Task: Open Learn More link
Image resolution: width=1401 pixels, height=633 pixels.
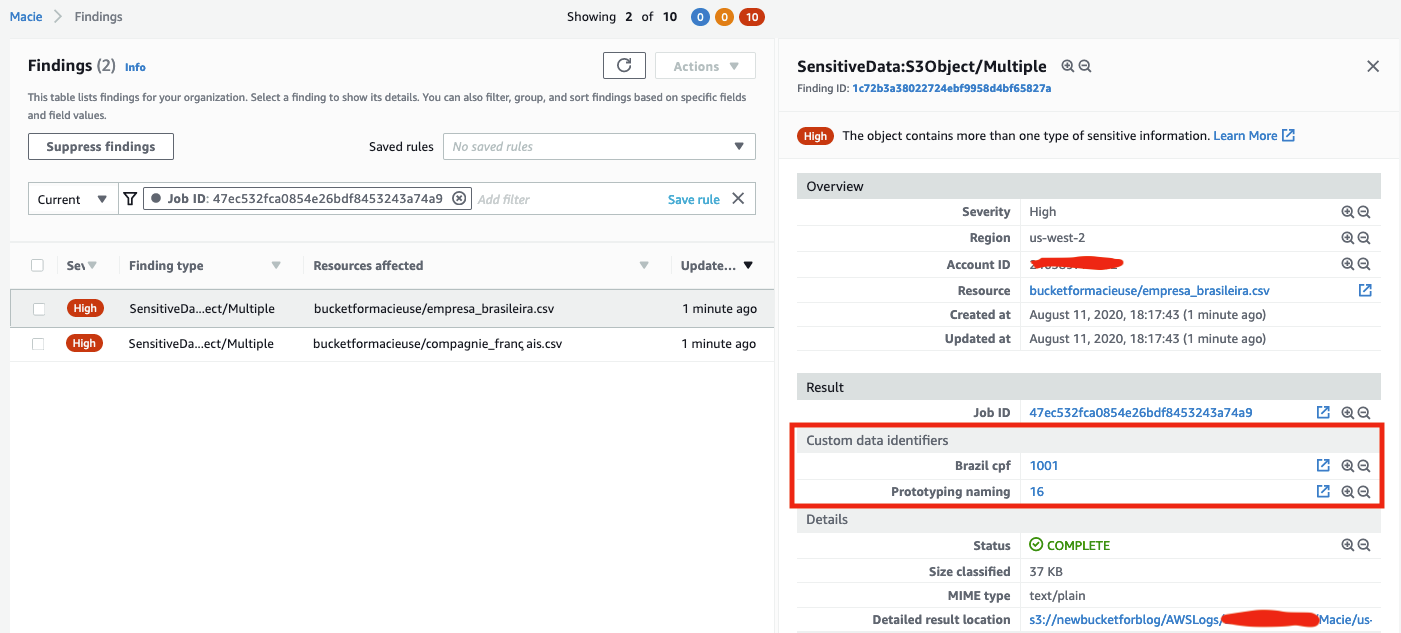Action: click(1254, 135)
